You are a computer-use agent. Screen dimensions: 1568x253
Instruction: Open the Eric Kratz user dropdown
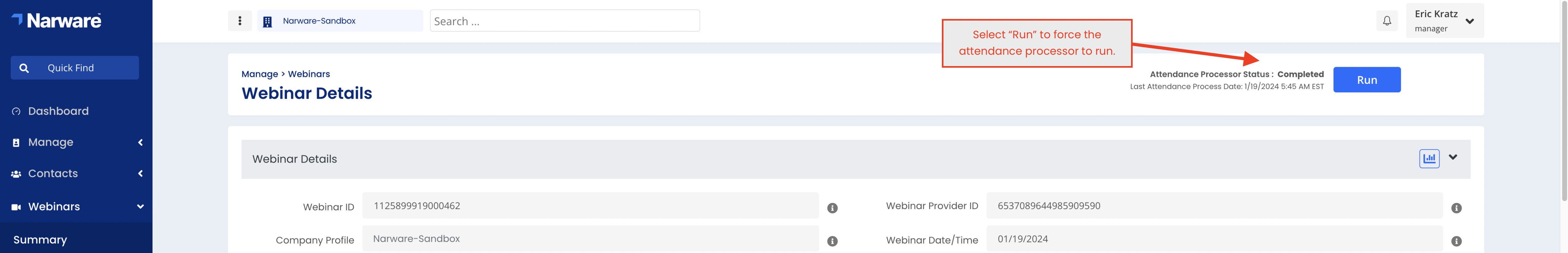1444,21
